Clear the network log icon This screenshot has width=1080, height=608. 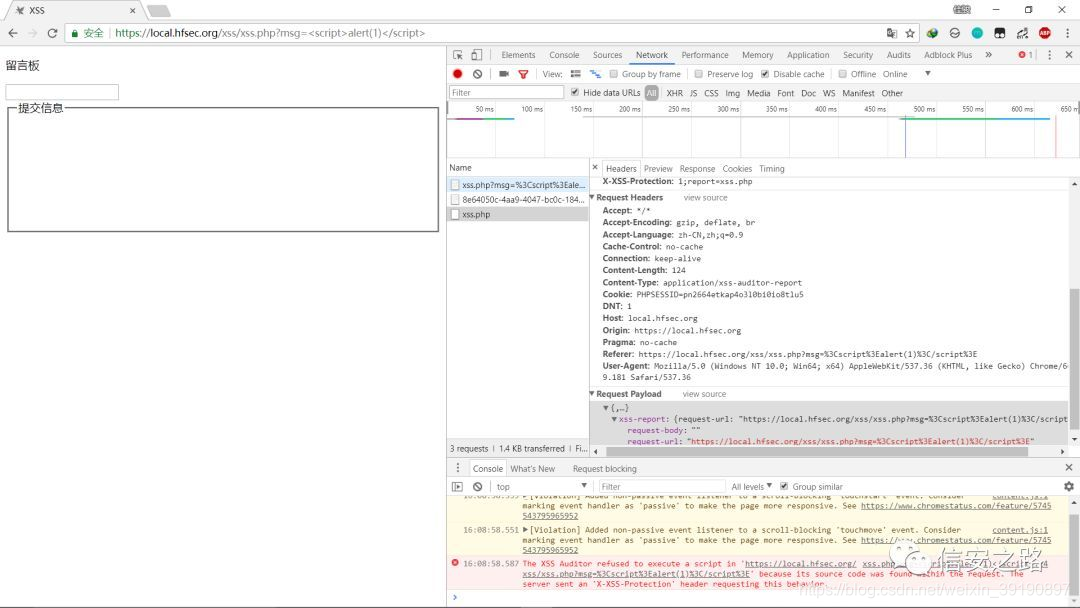(477, 74)
